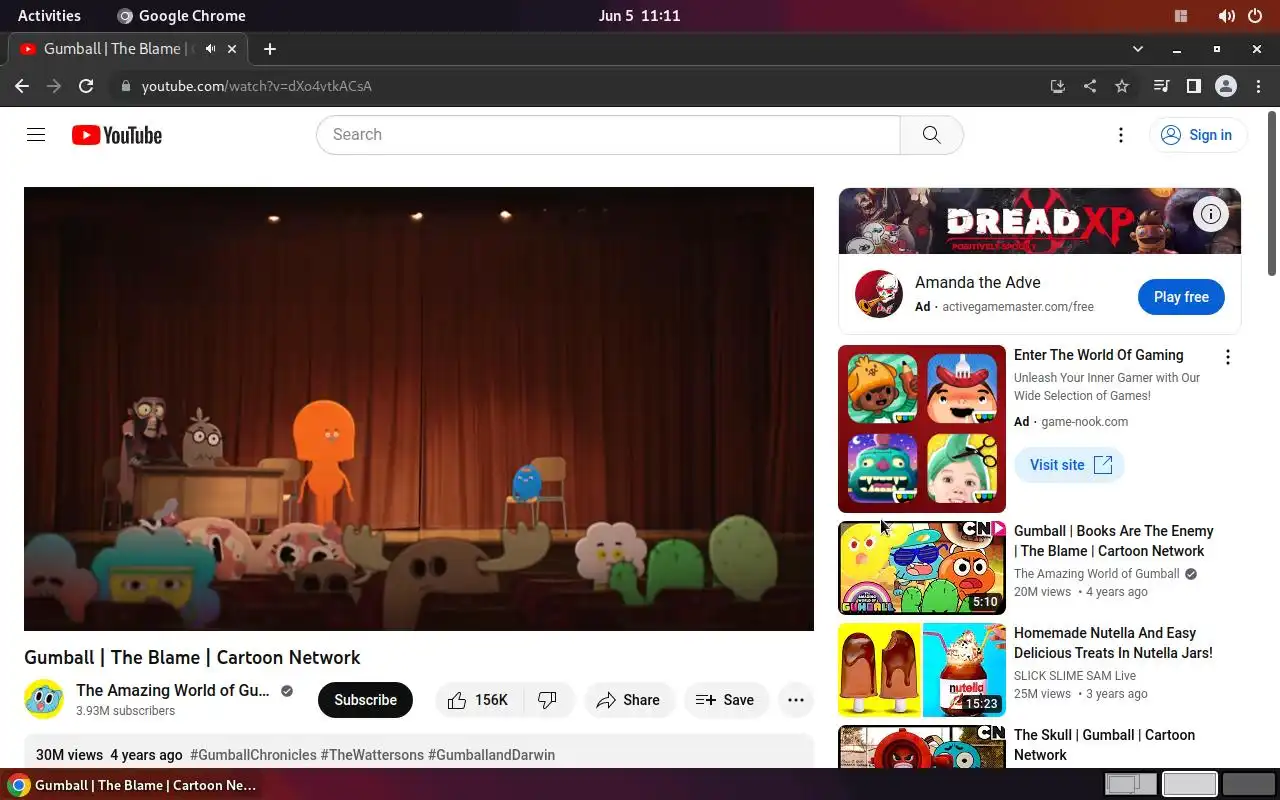Image resolution: width=1280 pixels, height=800 pixels.
Task: Focus the YouTube Search field
Action: [x=608, y=135]
